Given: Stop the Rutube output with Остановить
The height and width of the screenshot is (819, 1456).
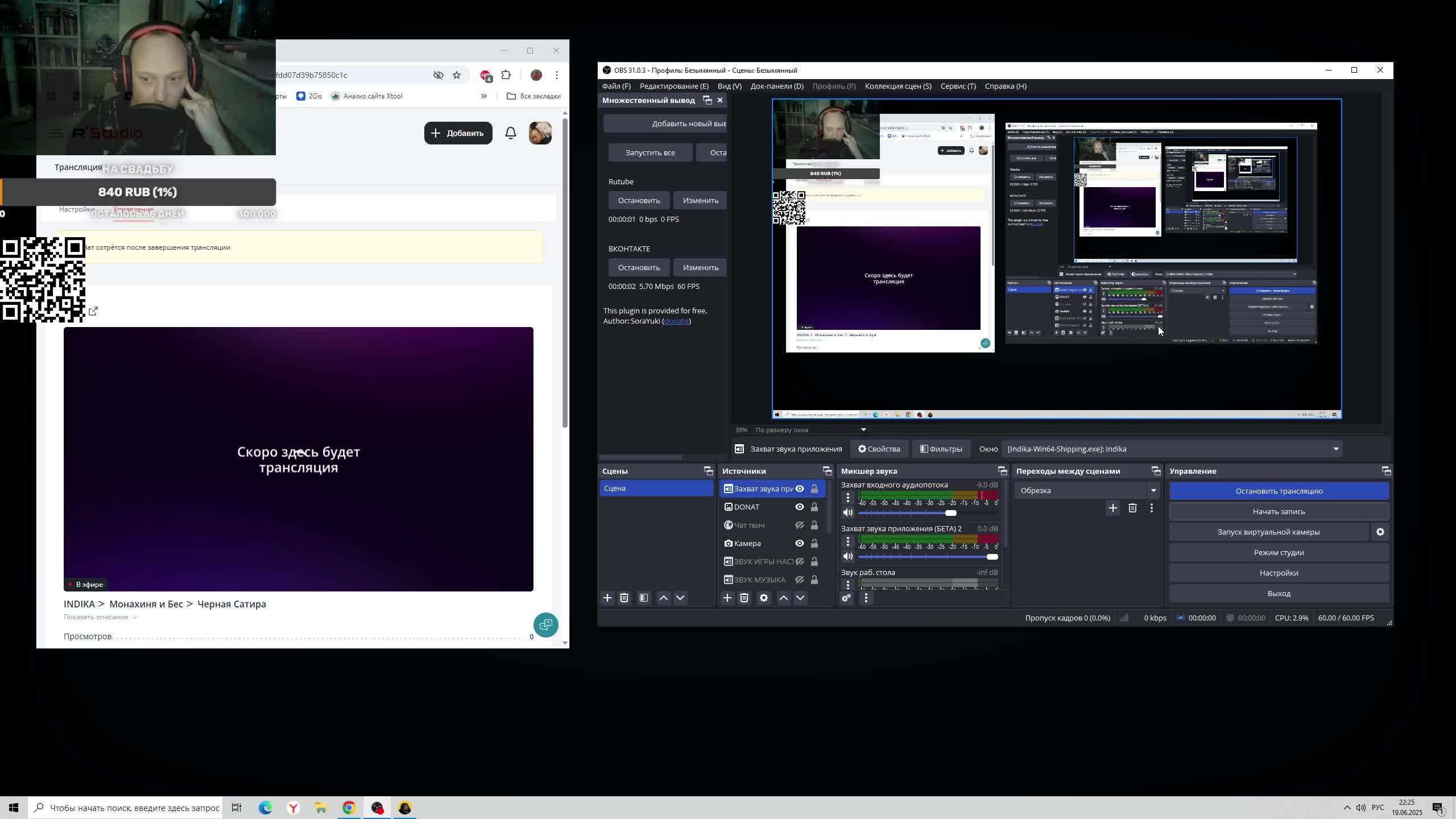Looking at the screenshot, I should 639,200.
